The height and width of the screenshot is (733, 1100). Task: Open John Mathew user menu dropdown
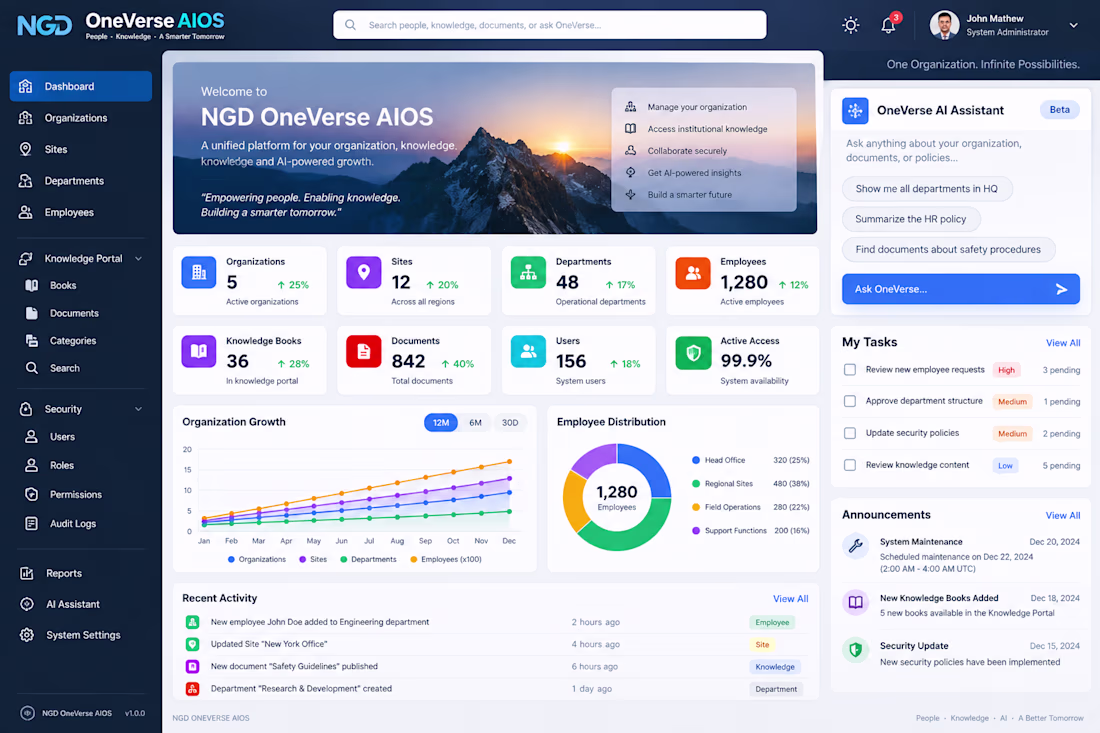[1073, 25]
